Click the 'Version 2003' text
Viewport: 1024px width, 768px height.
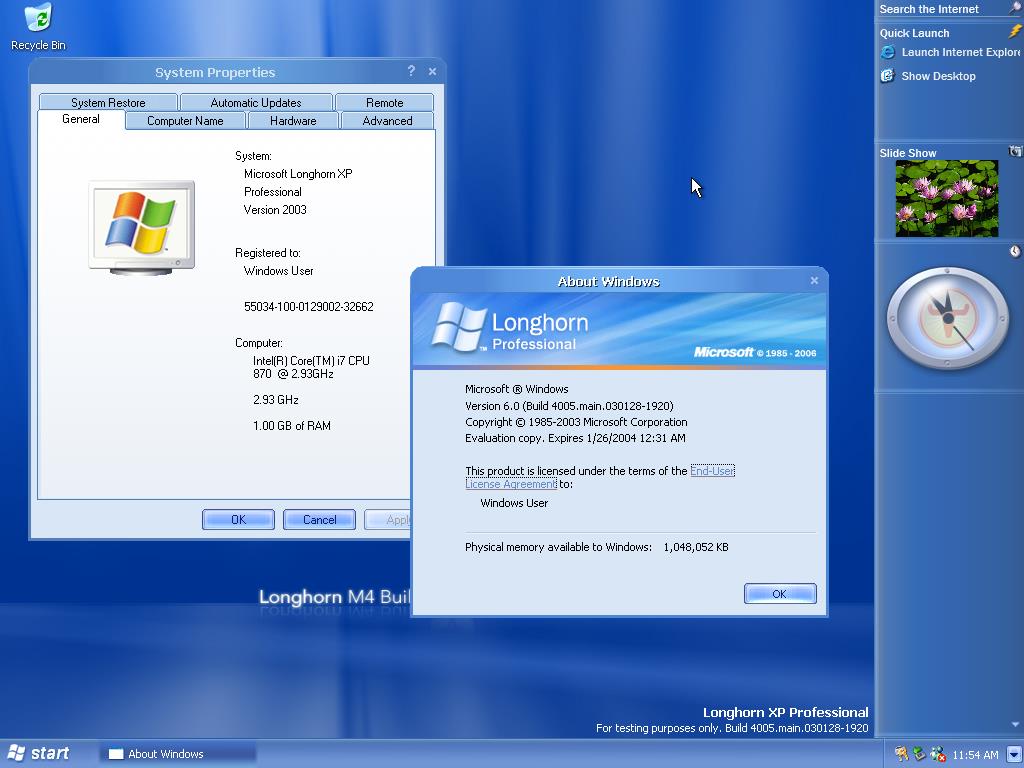[275, 210]
